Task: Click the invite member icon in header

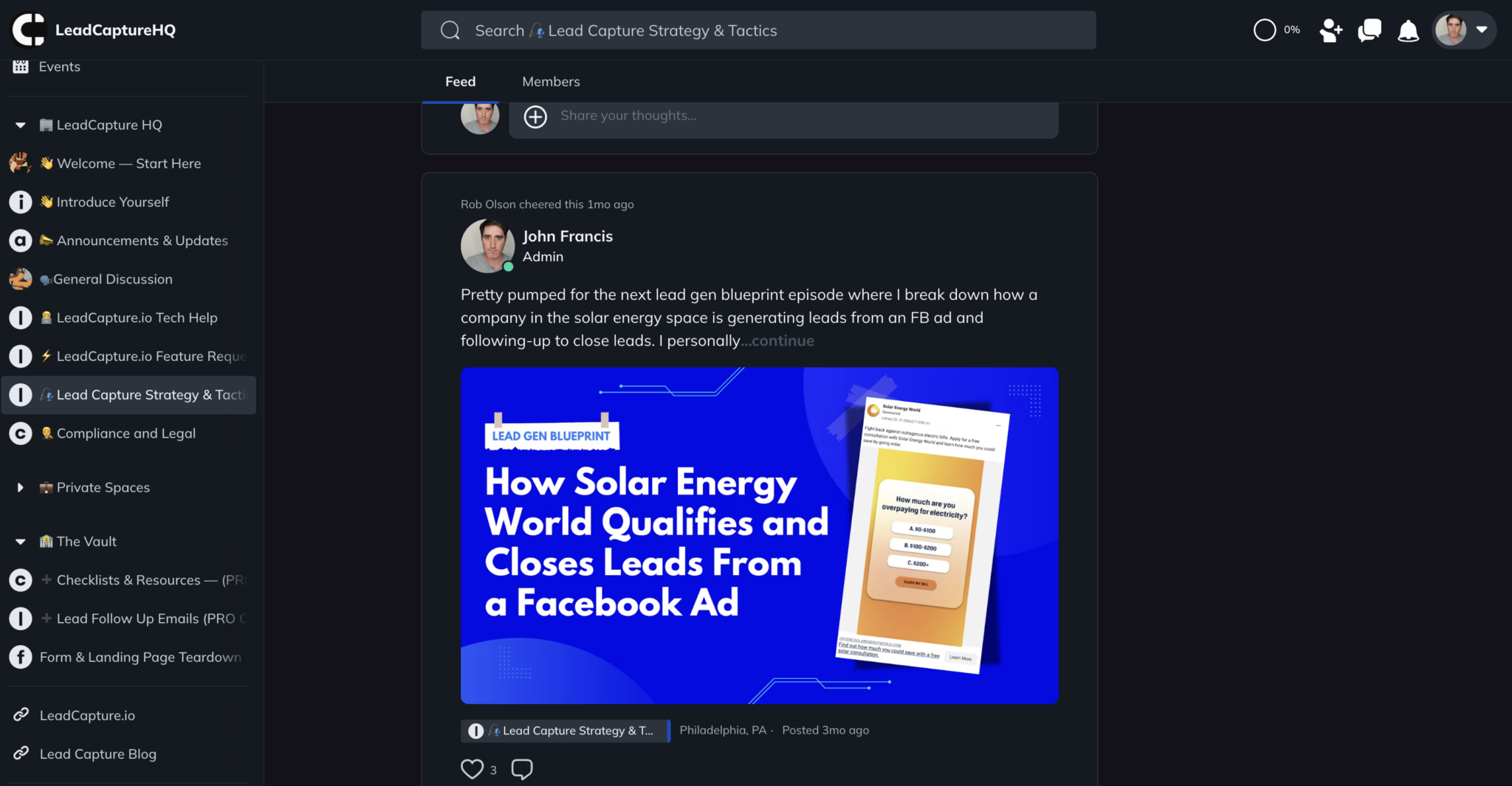Action: 1330,30
